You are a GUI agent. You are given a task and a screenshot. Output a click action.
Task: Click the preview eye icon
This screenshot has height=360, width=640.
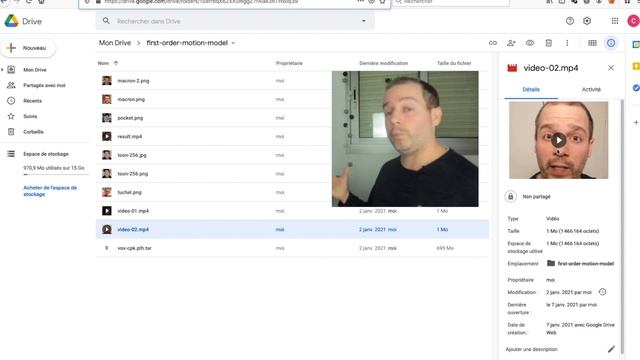(530, 43)
